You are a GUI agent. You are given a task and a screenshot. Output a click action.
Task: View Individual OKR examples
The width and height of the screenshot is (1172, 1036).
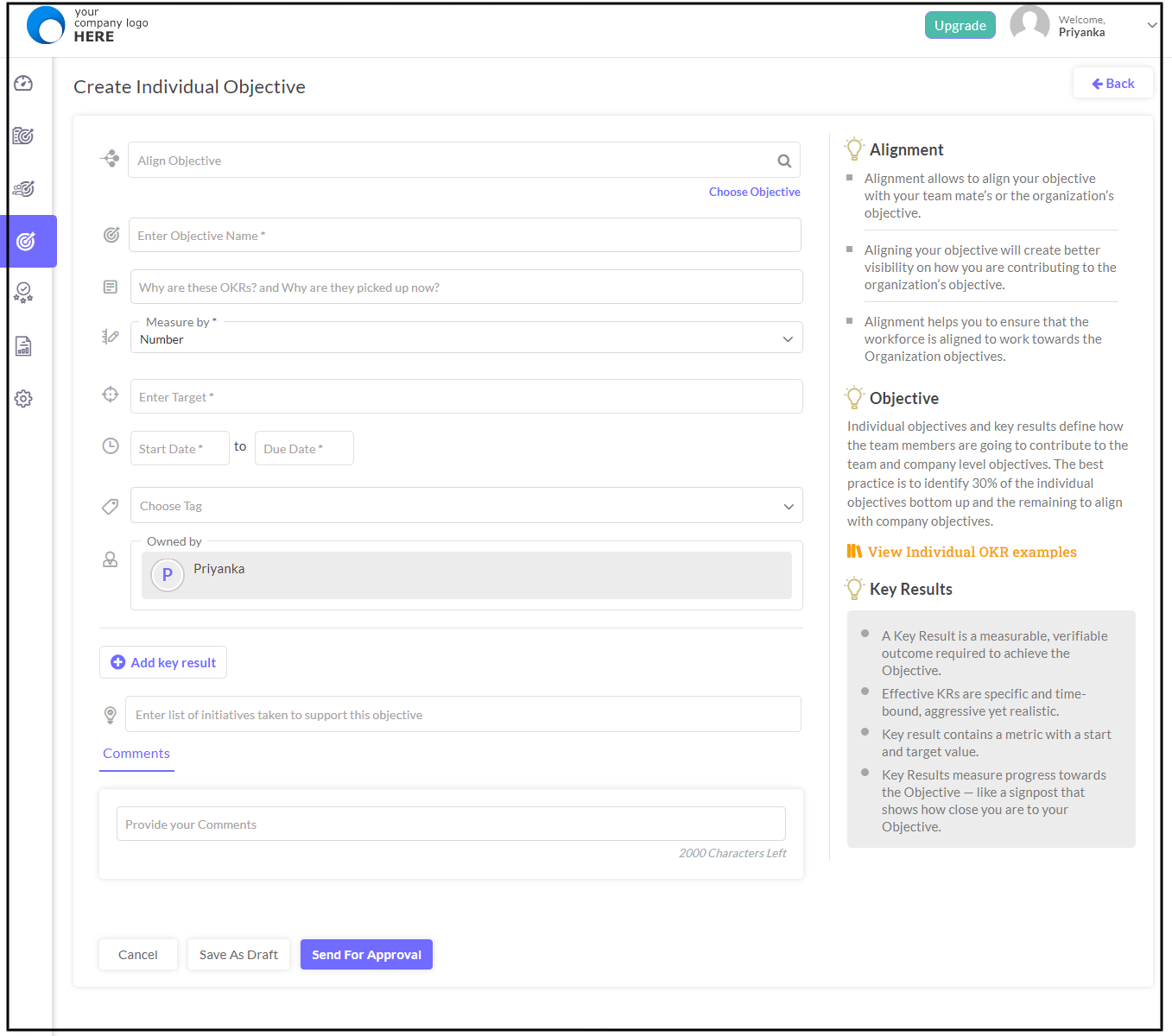[972, 552]
